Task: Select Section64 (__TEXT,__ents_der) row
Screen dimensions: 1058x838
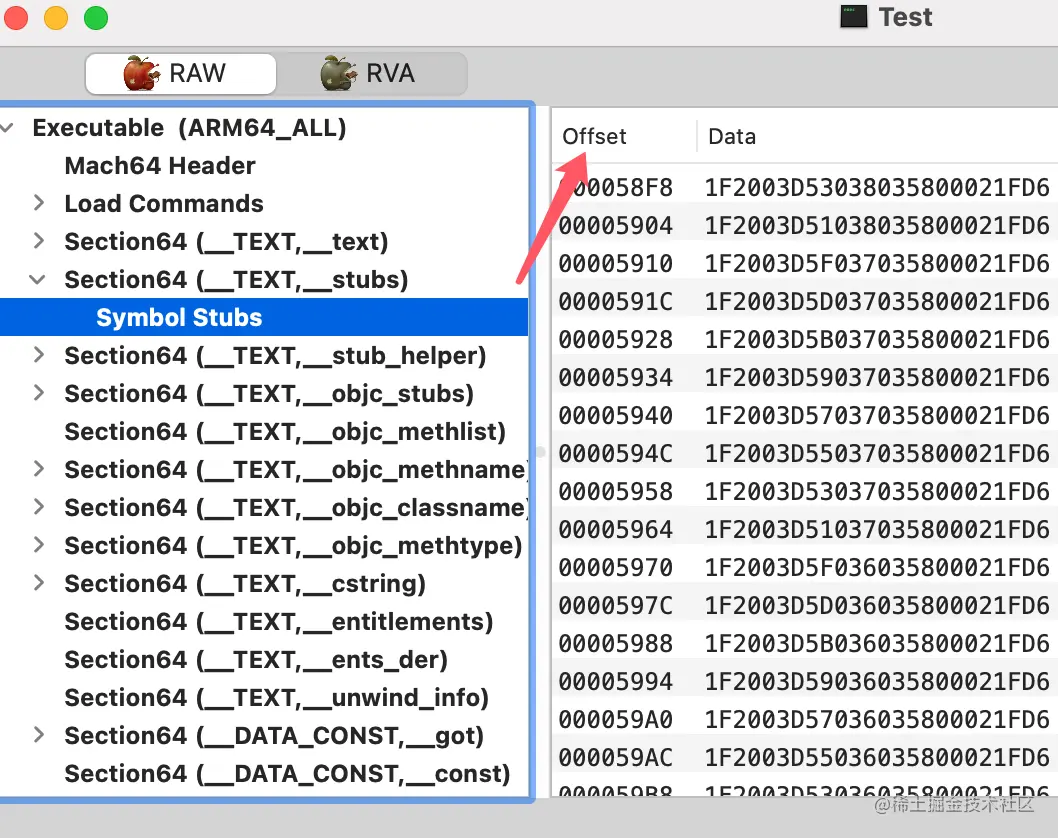Action: [x=264, y=659]
